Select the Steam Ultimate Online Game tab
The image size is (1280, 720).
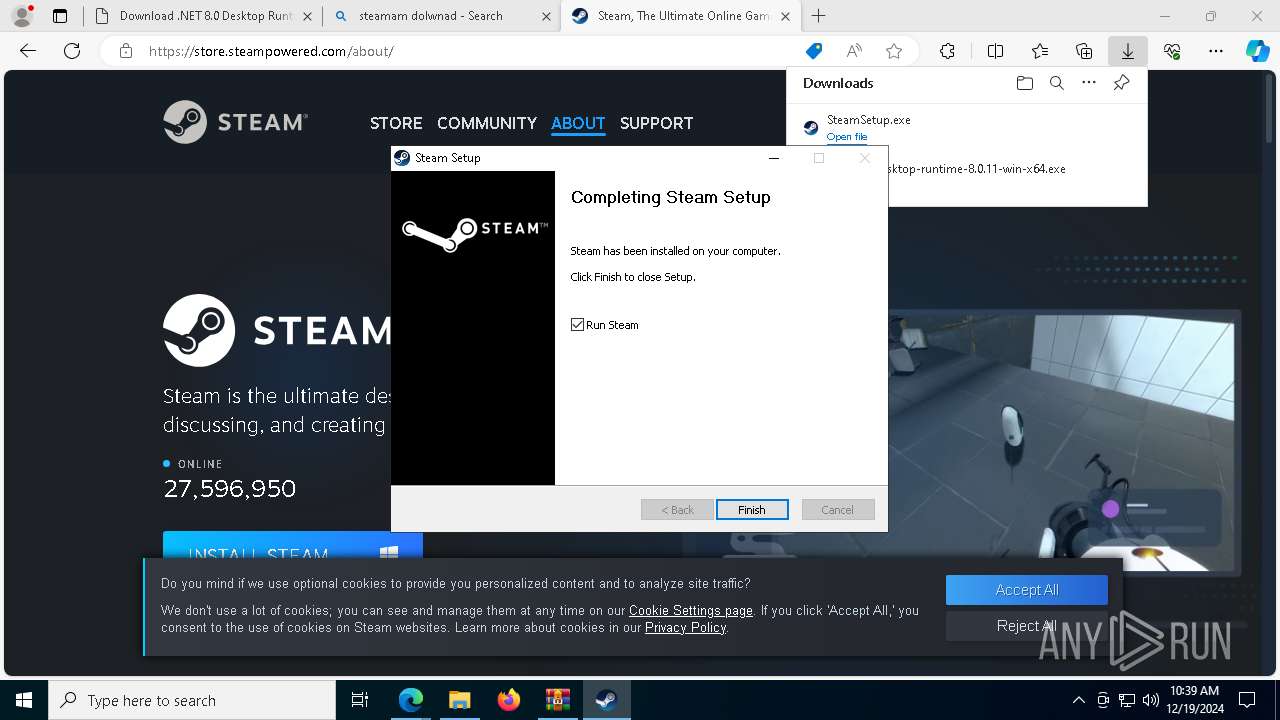click(680, 16)
